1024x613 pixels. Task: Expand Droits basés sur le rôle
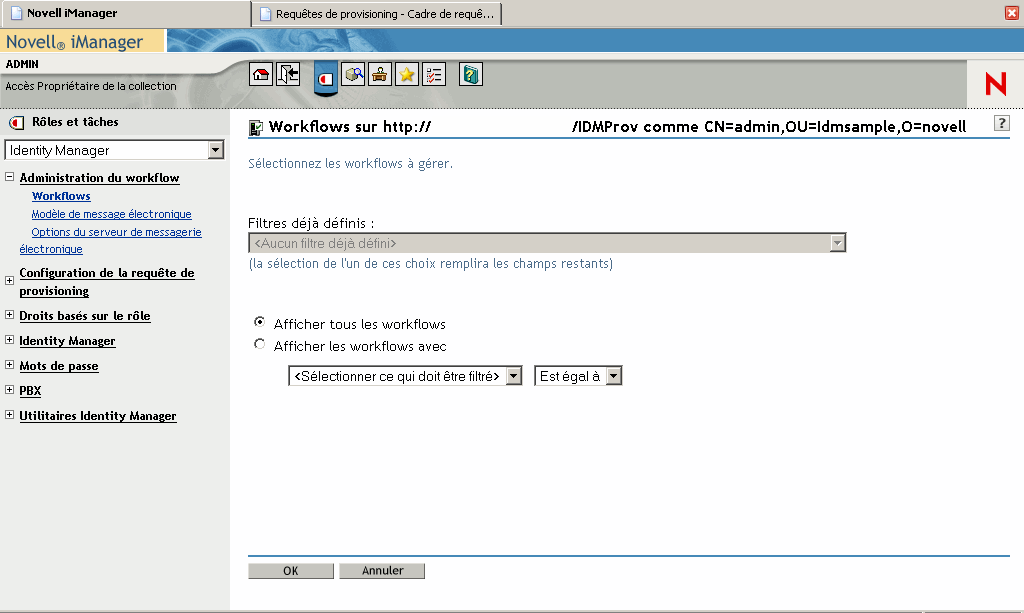(x=9, y=315)
